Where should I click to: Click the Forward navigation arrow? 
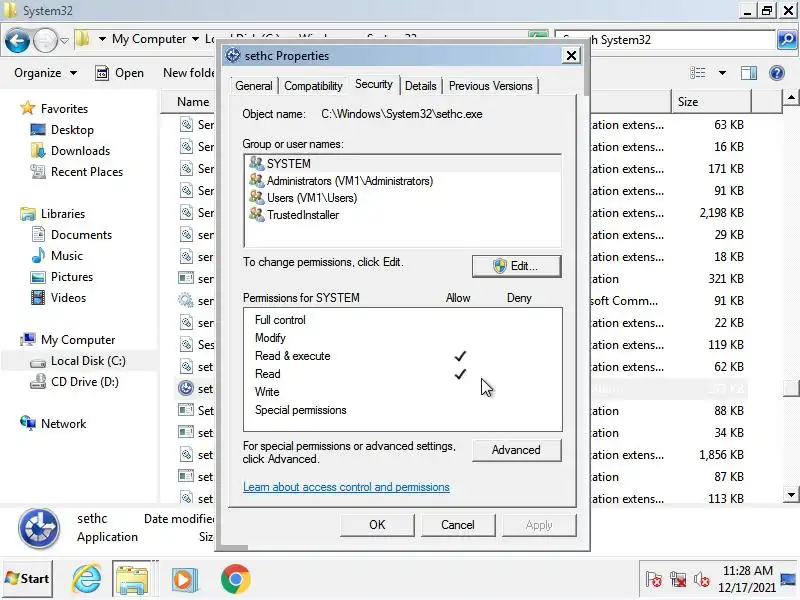pyautogui.click(x=45, y=40)
